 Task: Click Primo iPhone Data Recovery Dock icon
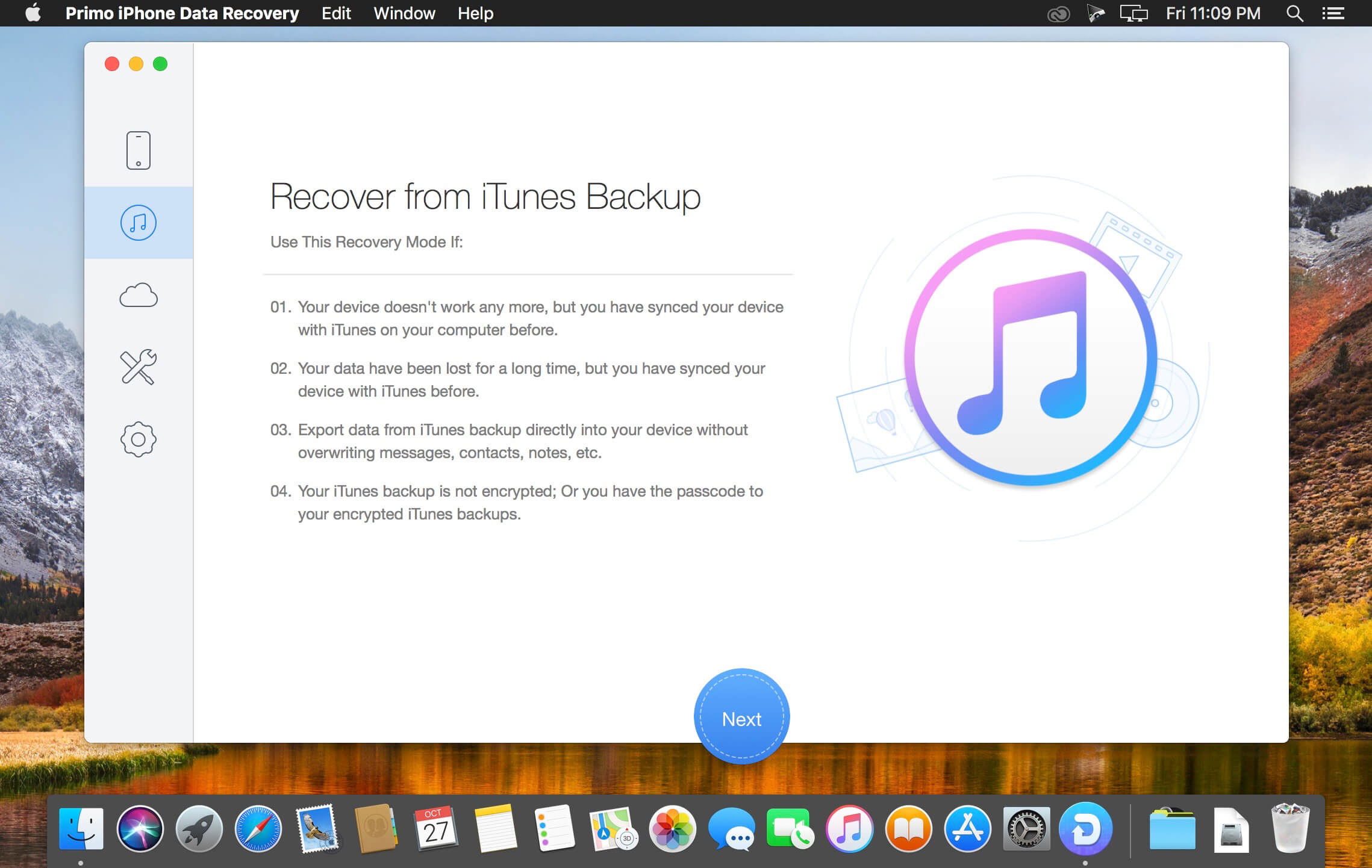[1085, 829]
